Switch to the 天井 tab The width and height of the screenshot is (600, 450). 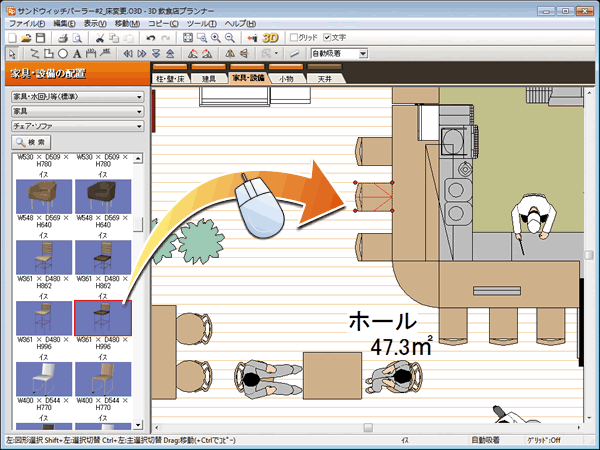325,77
